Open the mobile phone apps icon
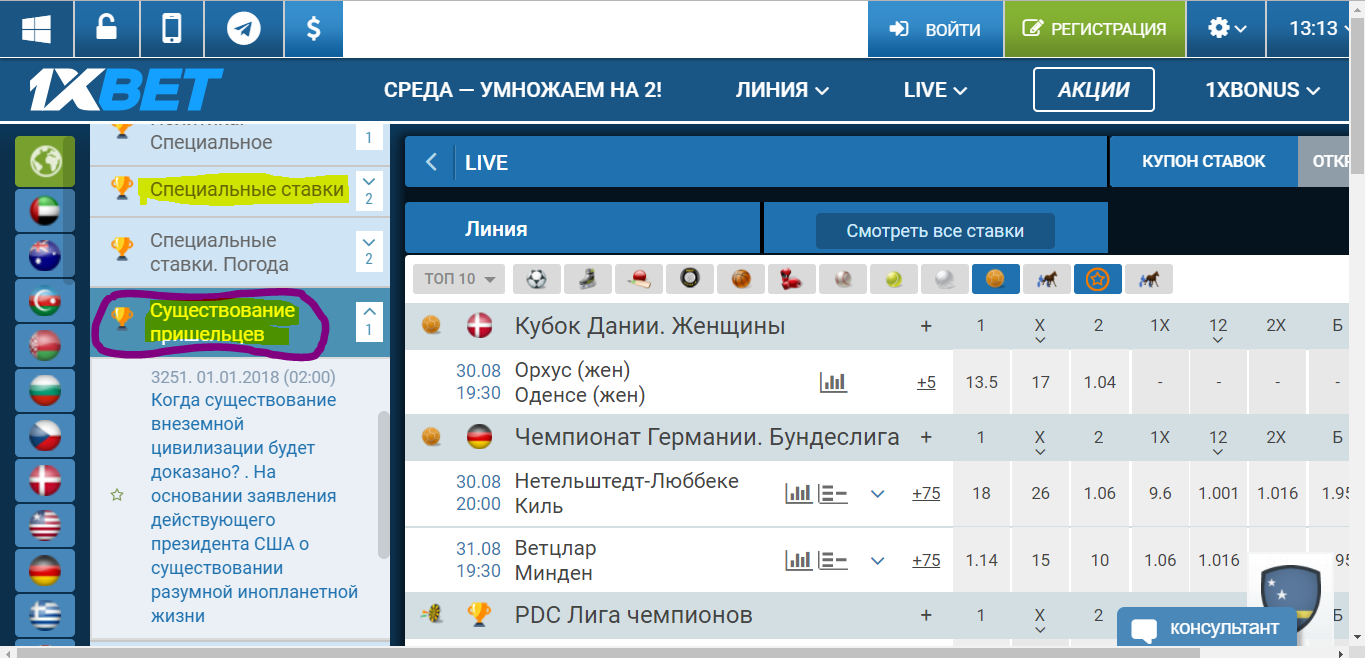The height and width of the screenshot is (658, 1365). (172, 28)
